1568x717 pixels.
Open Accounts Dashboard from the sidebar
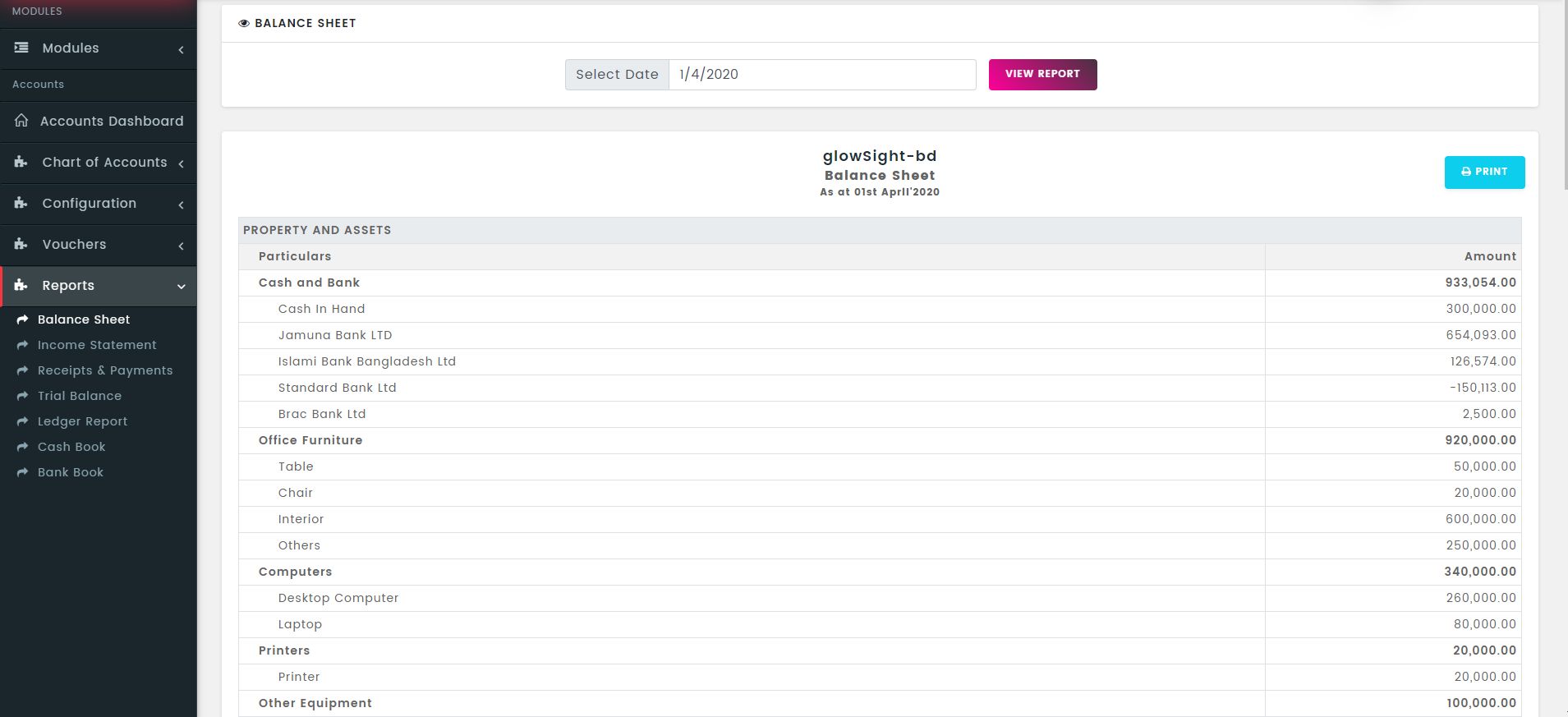99,122
